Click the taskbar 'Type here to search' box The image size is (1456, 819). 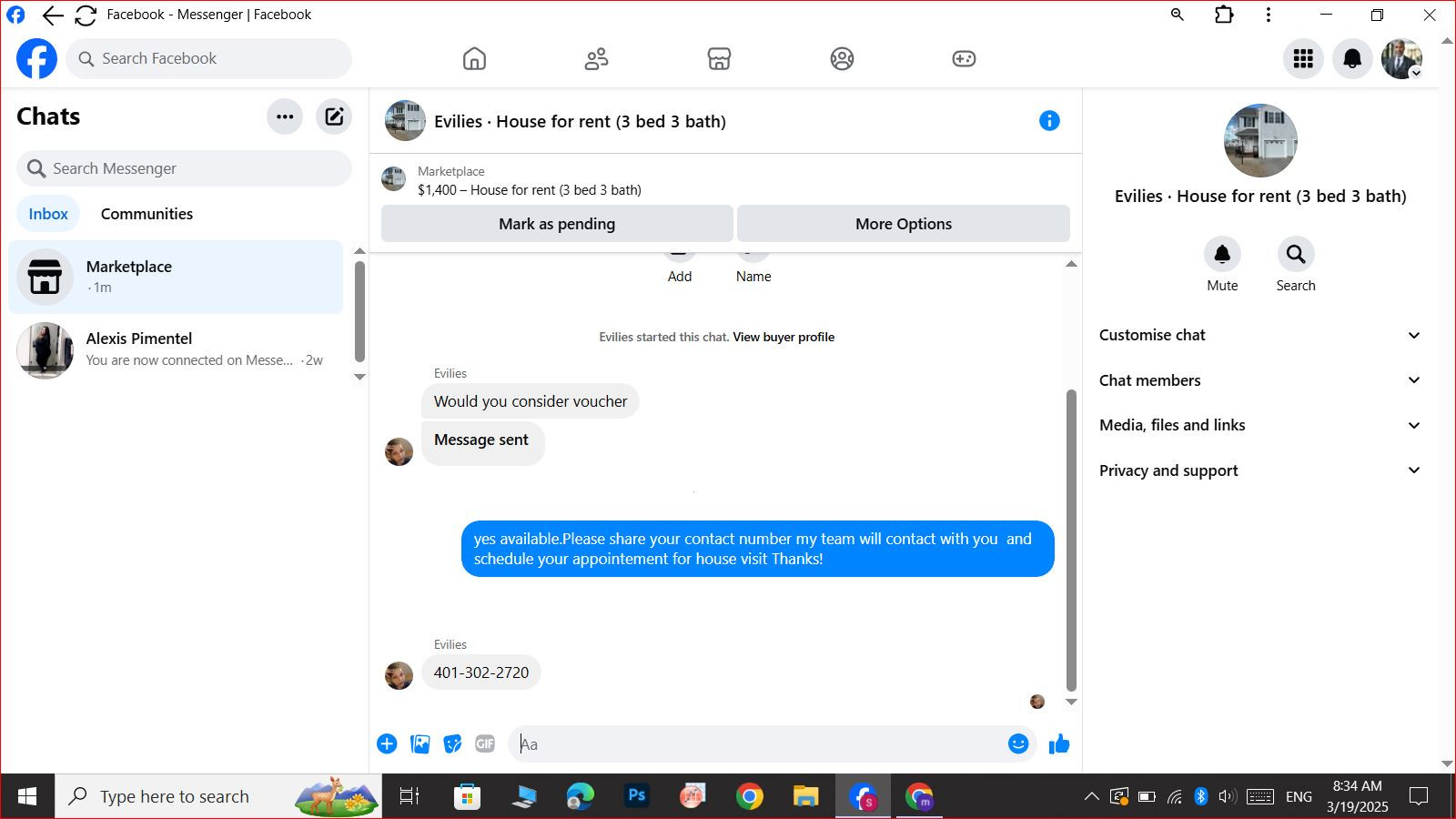tap(218, 796)
